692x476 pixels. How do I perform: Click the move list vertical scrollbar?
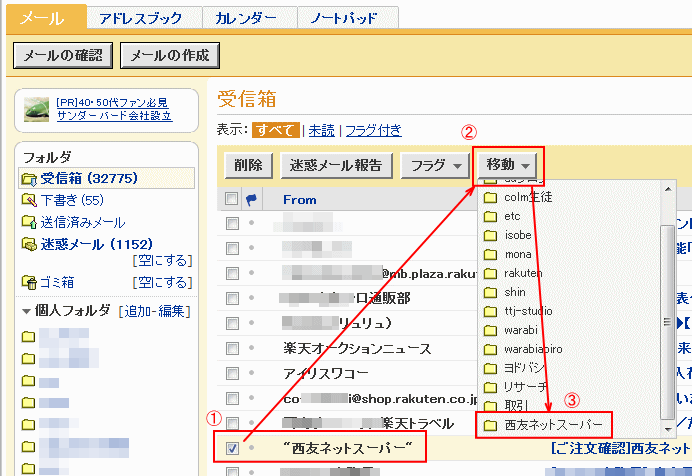pos(666,300)
